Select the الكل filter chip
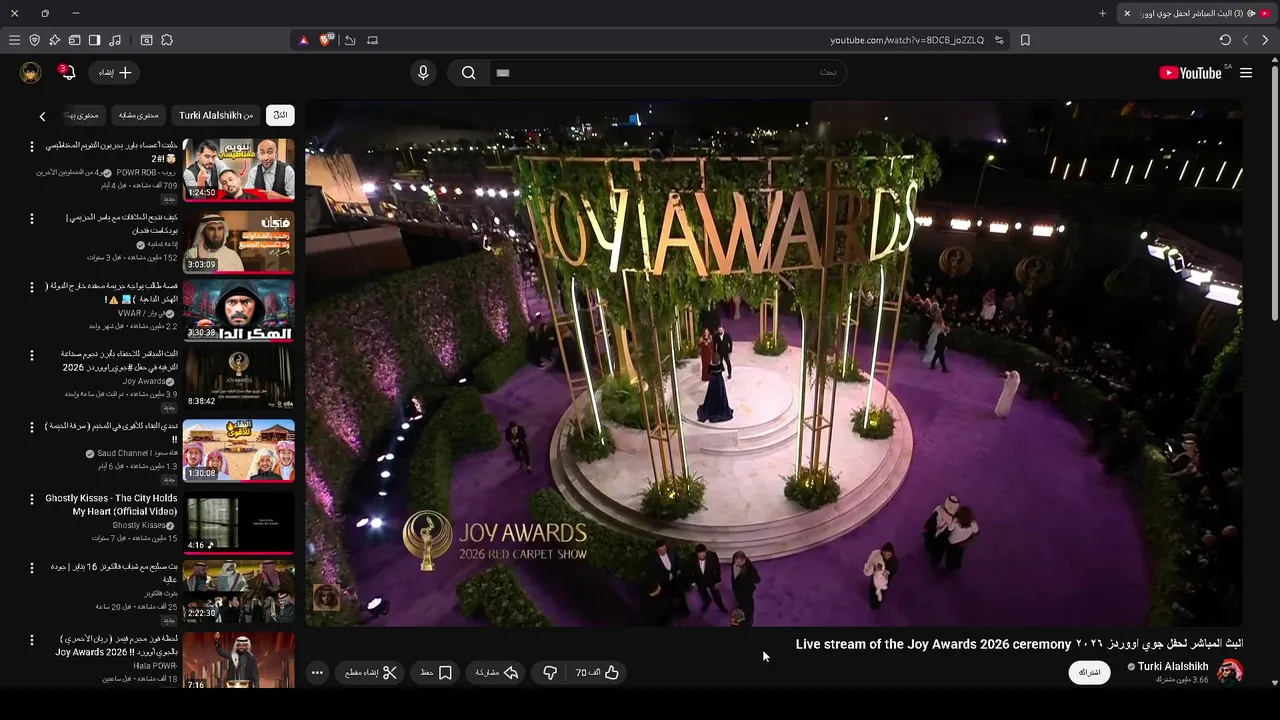This screenshot has height=720, width=1280. click(280, 115)
